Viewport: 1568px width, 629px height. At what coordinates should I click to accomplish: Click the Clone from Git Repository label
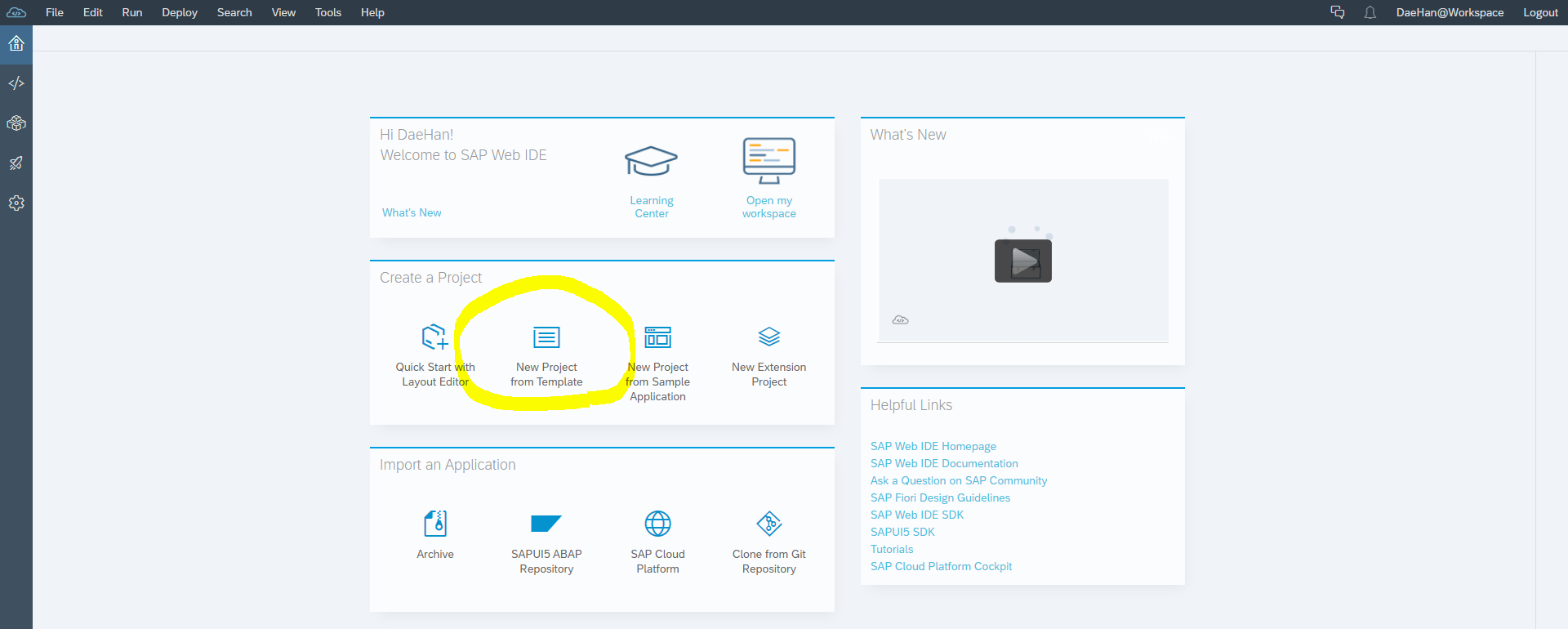769,561
